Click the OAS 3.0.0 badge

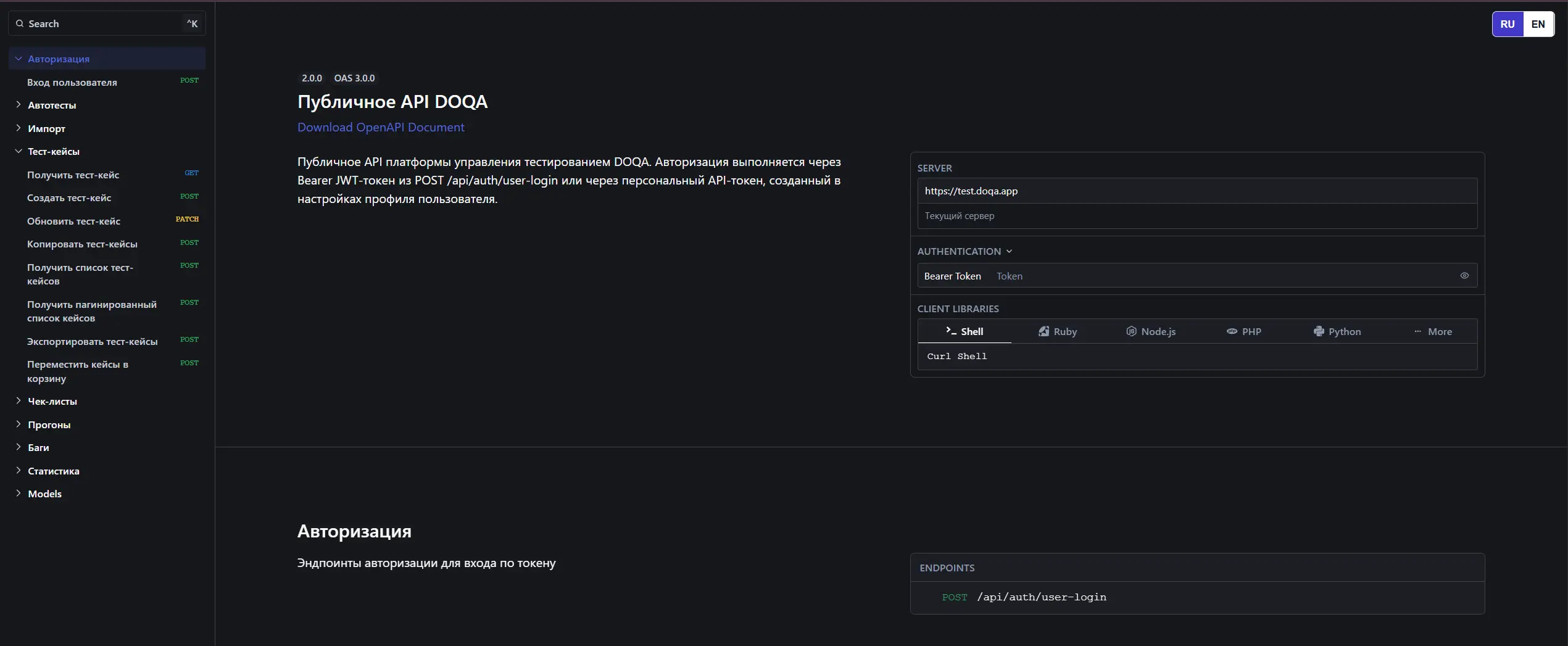click(x=354, y=78)
